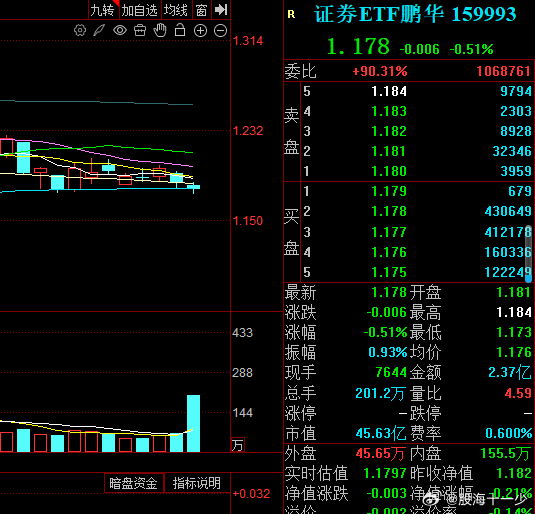Select buy level 3 price 1.177
The image size is (535, 514).
click(389, 232)
